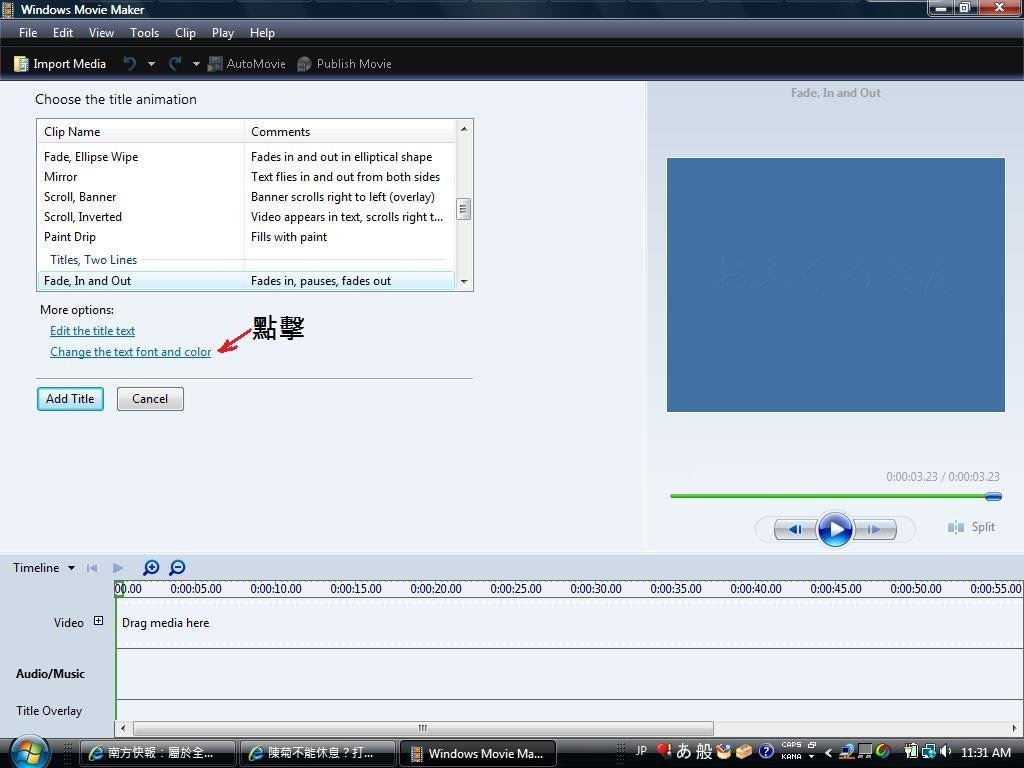Click the volume speaker tray icon
This screenshot has height=768, width=1024.
point(946,752)
